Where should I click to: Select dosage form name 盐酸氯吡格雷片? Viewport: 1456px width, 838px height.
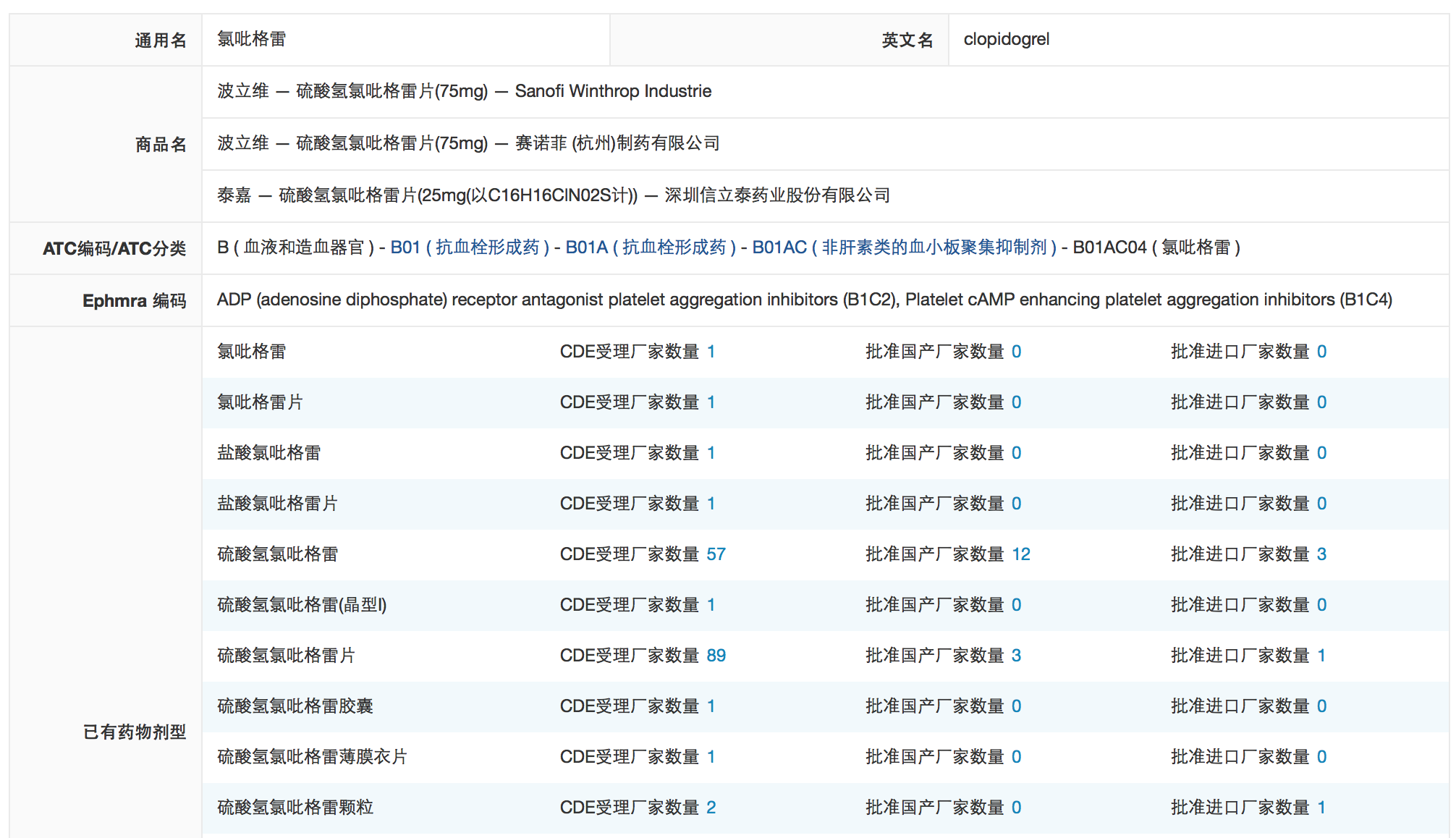point(278,504)
